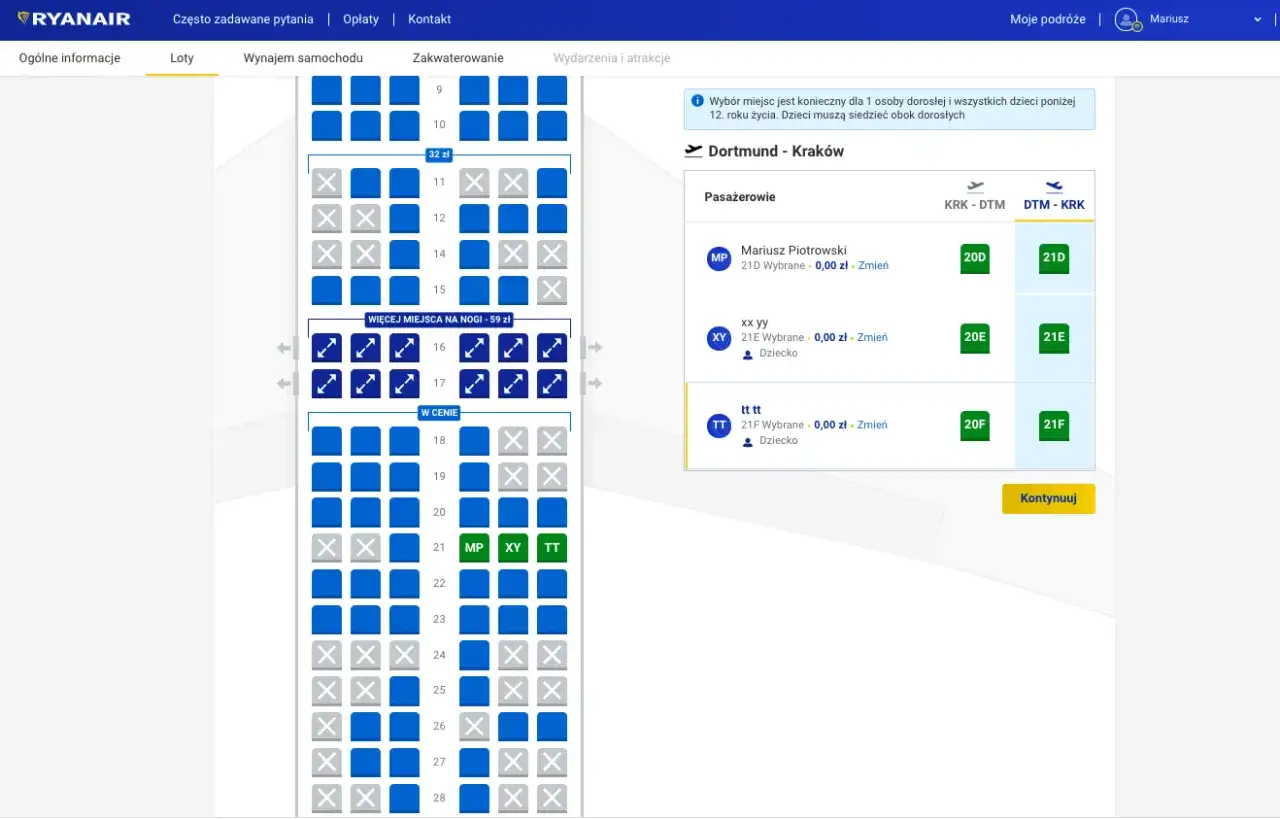This screenshot has height=819, width=1280.
Task: Open the Wynajem samochodu tab
Action: pyautogui.click(x=303, y=58)
